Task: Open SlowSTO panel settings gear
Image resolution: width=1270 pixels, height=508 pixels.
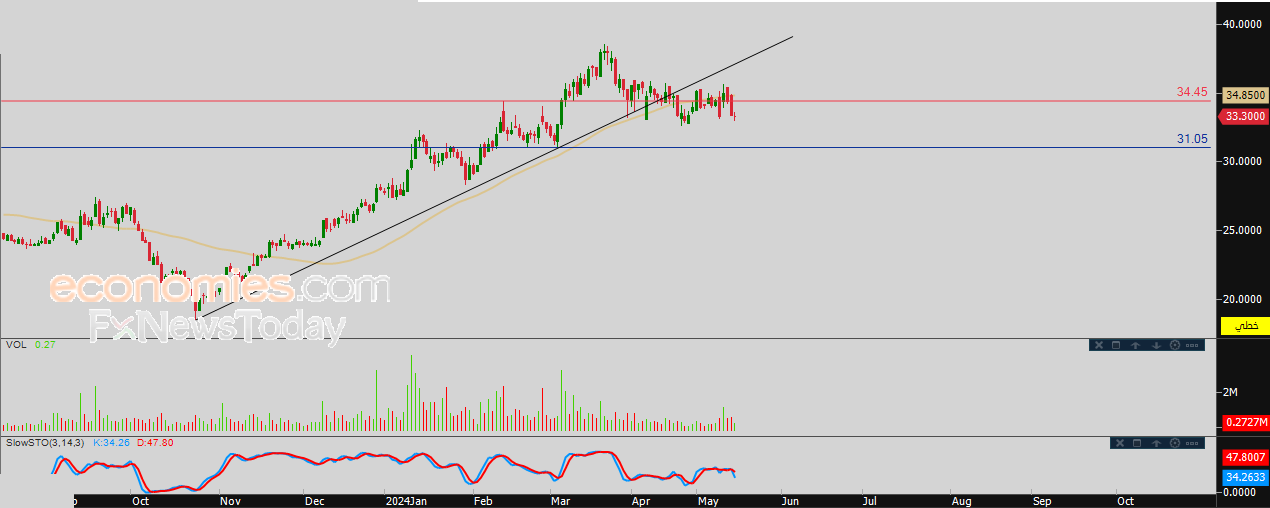Action: [x=1175, y=443]
